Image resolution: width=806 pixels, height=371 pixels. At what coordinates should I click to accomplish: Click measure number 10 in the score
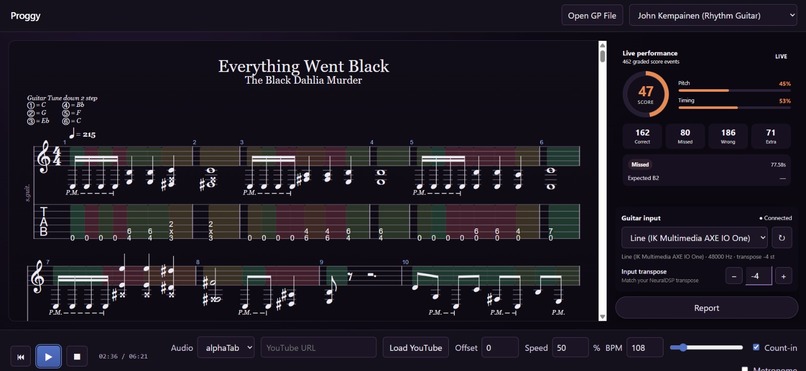pyautogui.click(x=405, y=262)
